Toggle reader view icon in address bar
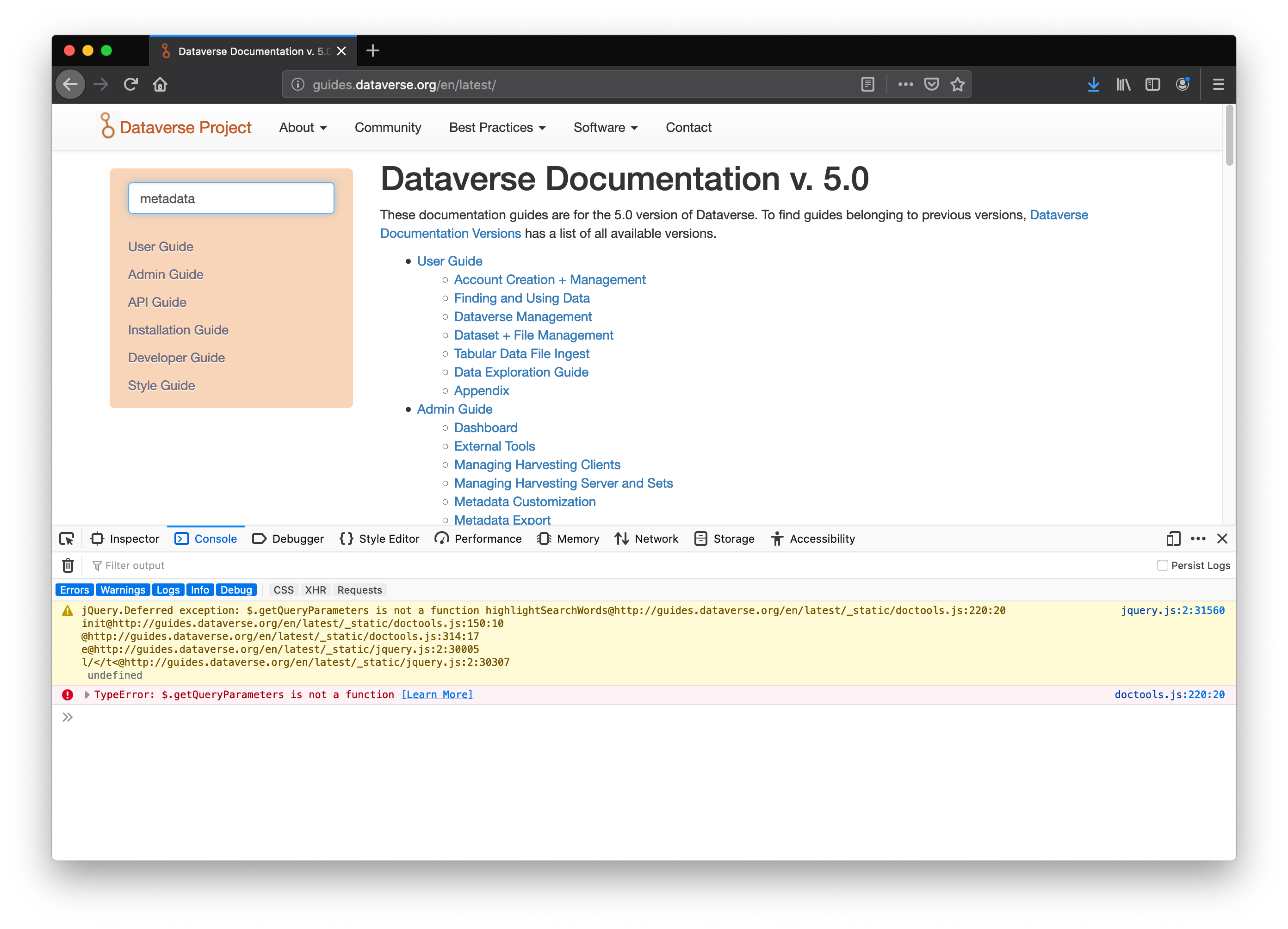The height and width of the screenshot is (929, 1288). [867, 85]
